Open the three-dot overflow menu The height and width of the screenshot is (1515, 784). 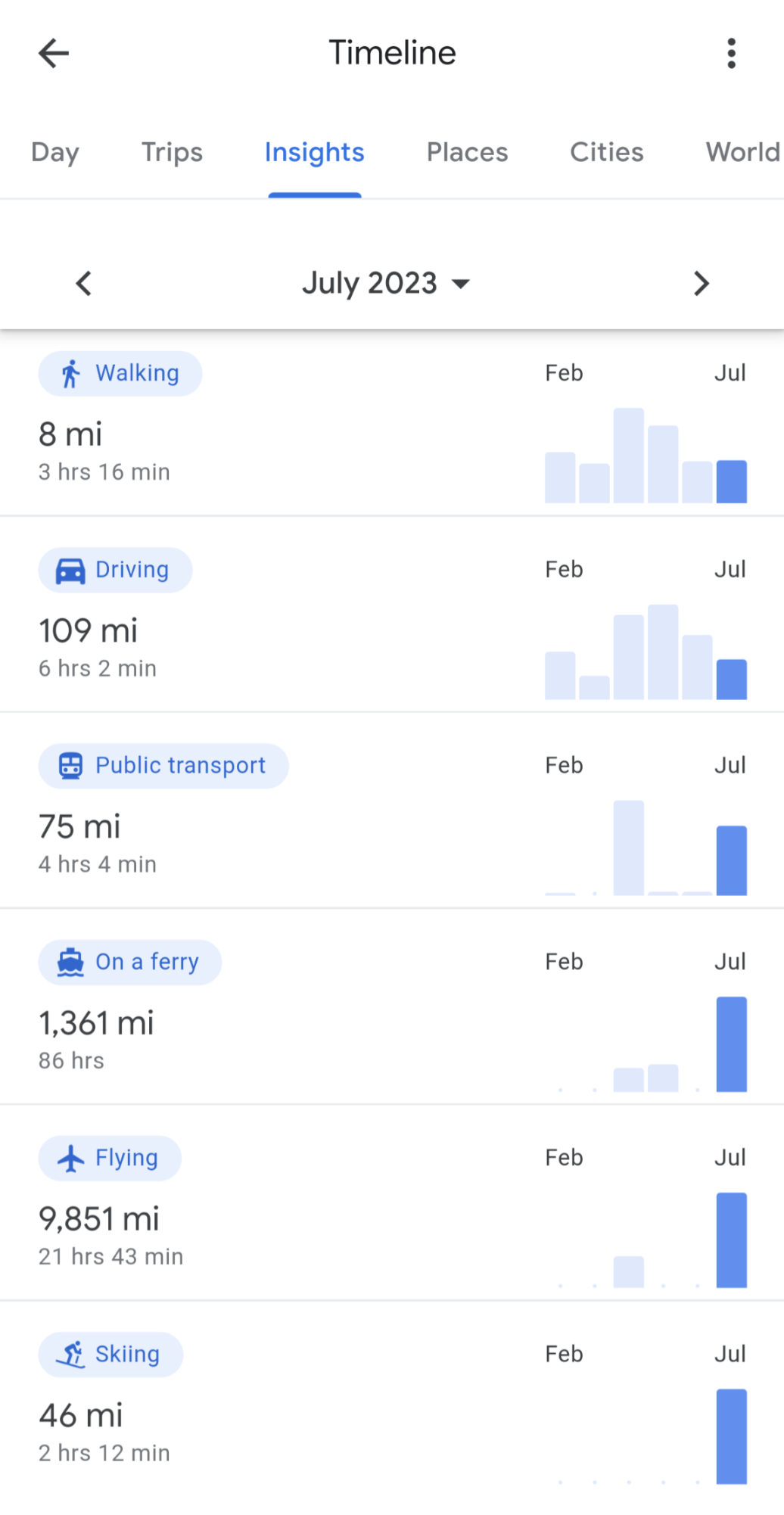pyautogui.click(x=731, y=53)
